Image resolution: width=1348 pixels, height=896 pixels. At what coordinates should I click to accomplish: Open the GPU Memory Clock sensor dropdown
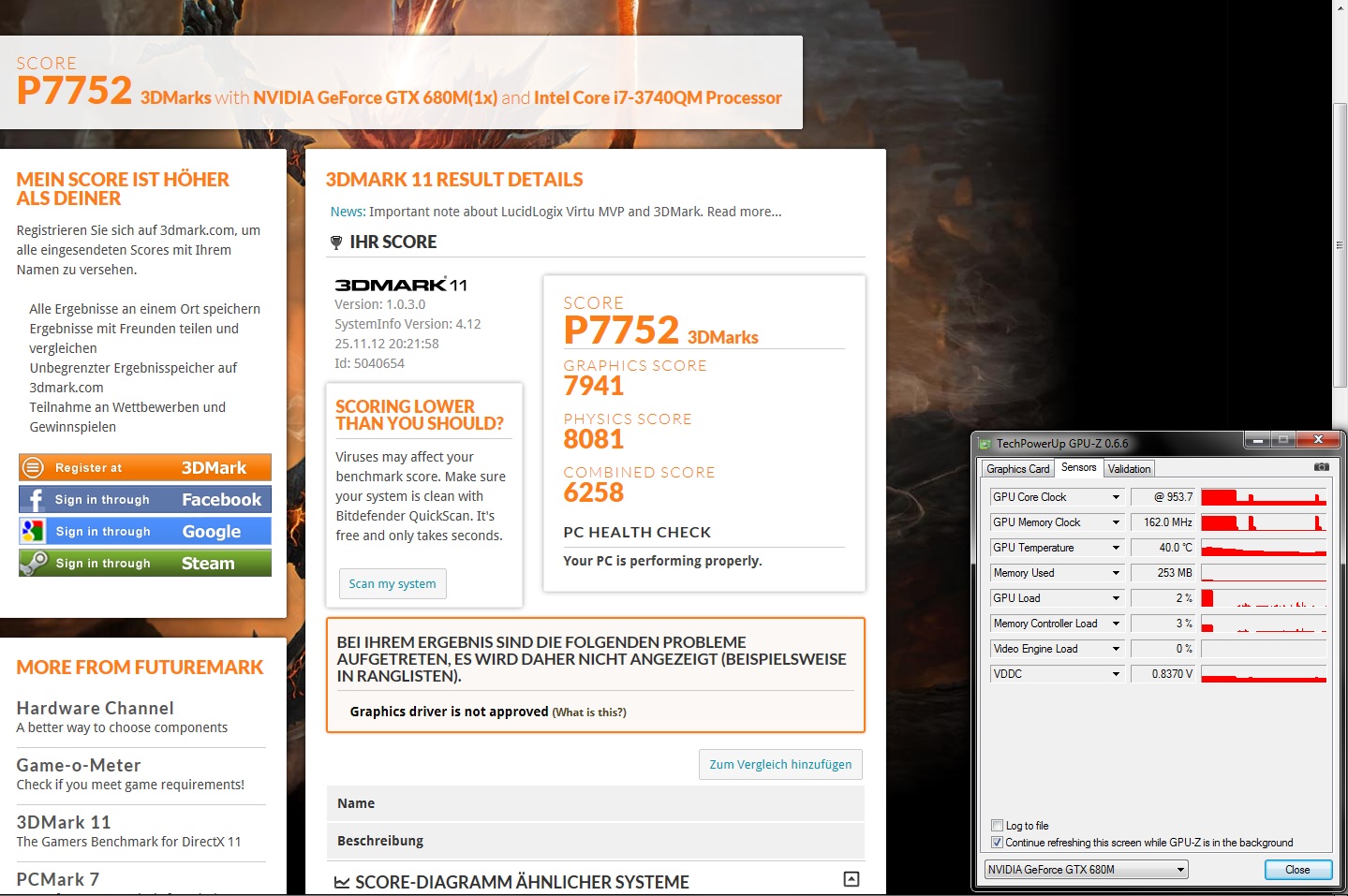pos(1116,522)
